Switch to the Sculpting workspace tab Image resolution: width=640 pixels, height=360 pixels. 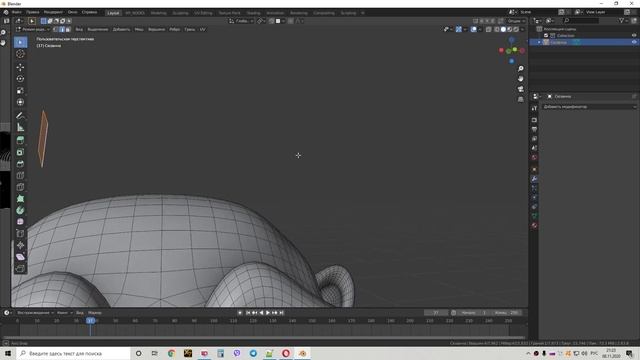click(180, 13)
